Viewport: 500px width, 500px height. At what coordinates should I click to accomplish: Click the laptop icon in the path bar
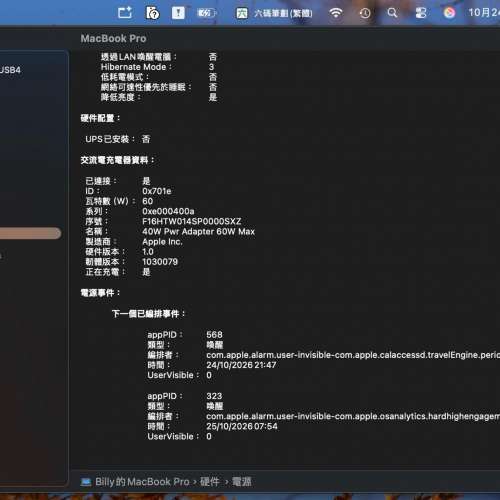pos(86,482)
